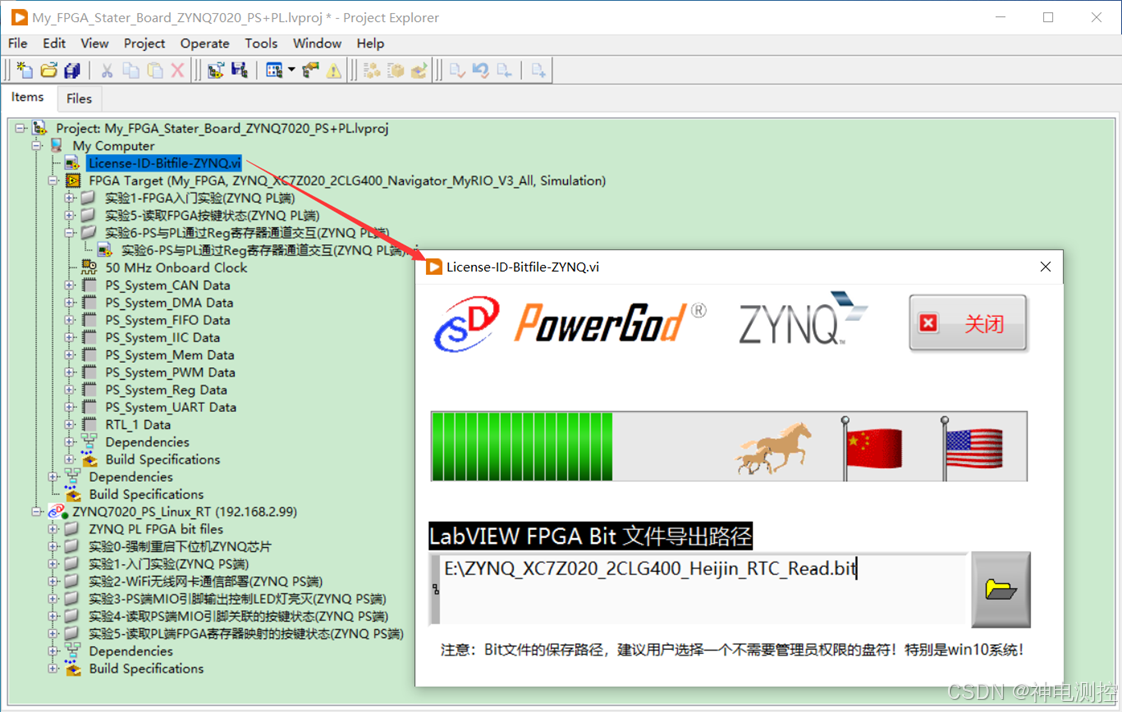Open the Edit menu
This screenshot has width=1122, height=712.
pyautogui.click(x=54, y=44)
